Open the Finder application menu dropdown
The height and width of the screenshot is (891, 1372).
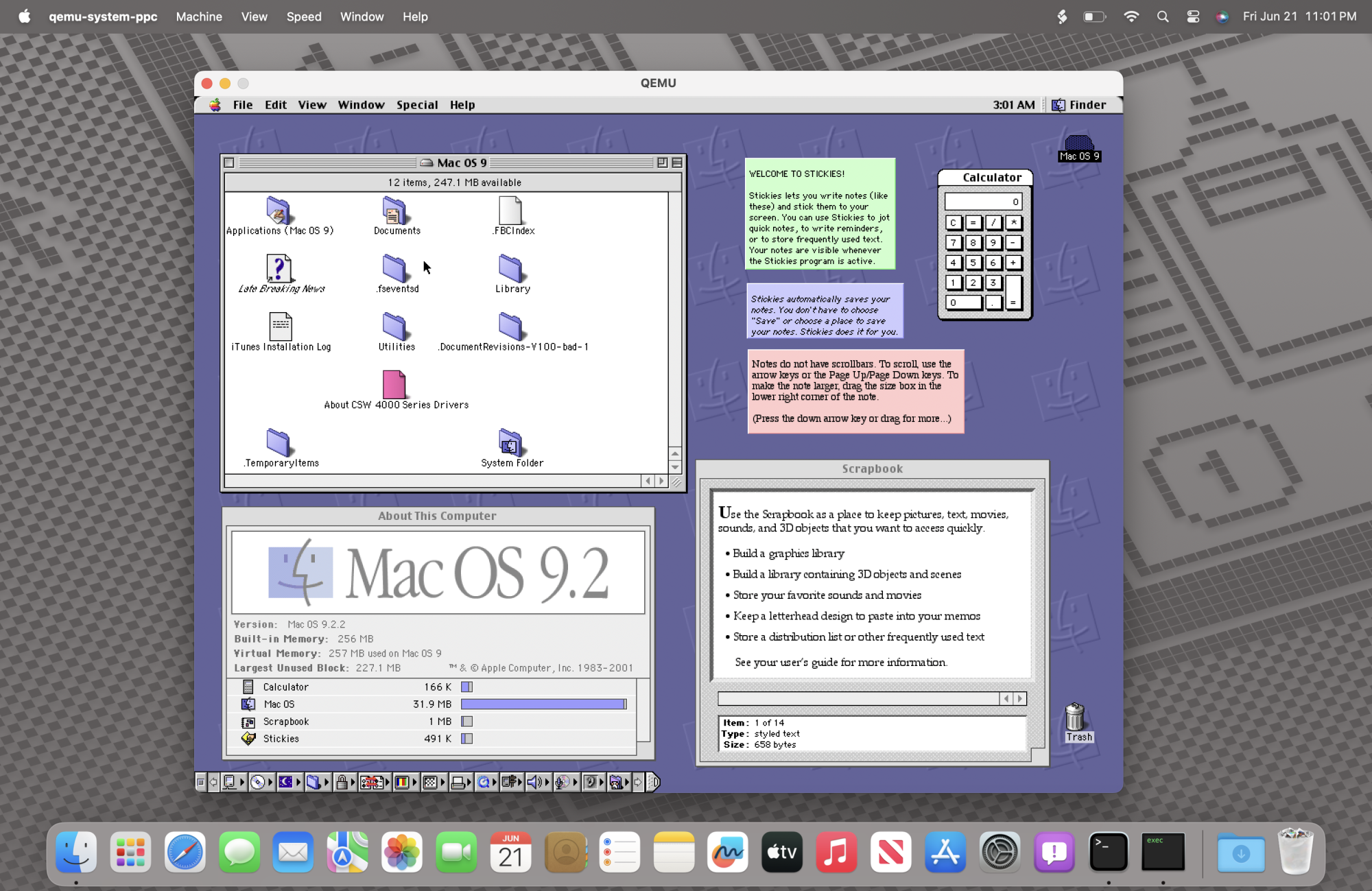pos(1079,105)
